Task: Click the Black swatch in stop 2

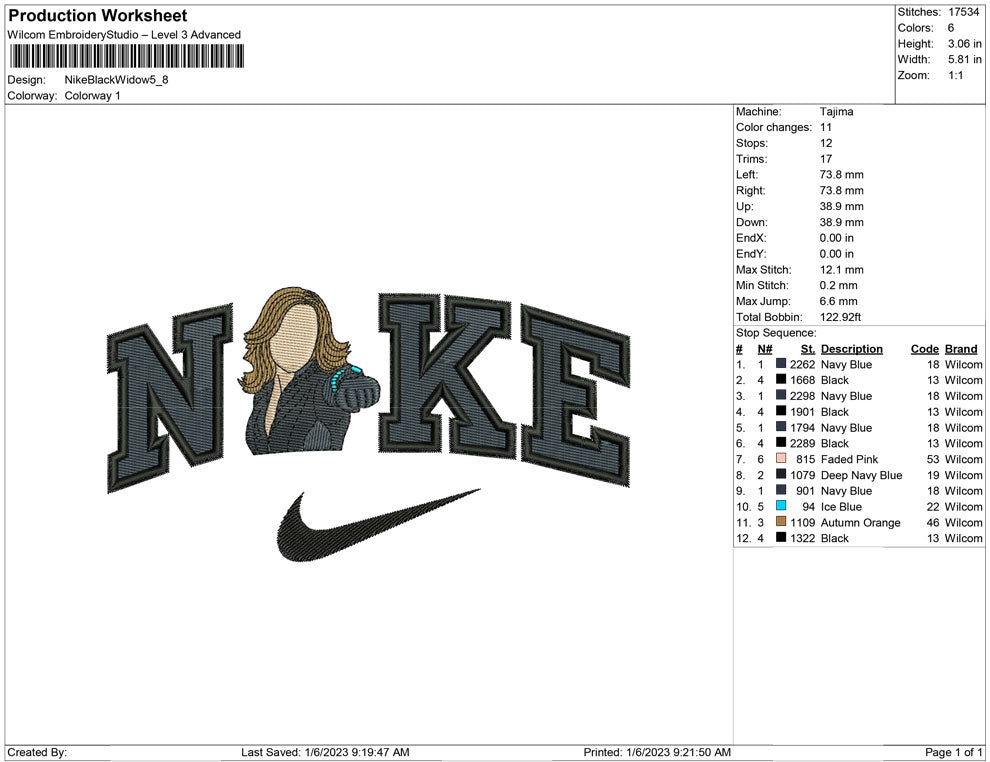Action: coord(781,380)
